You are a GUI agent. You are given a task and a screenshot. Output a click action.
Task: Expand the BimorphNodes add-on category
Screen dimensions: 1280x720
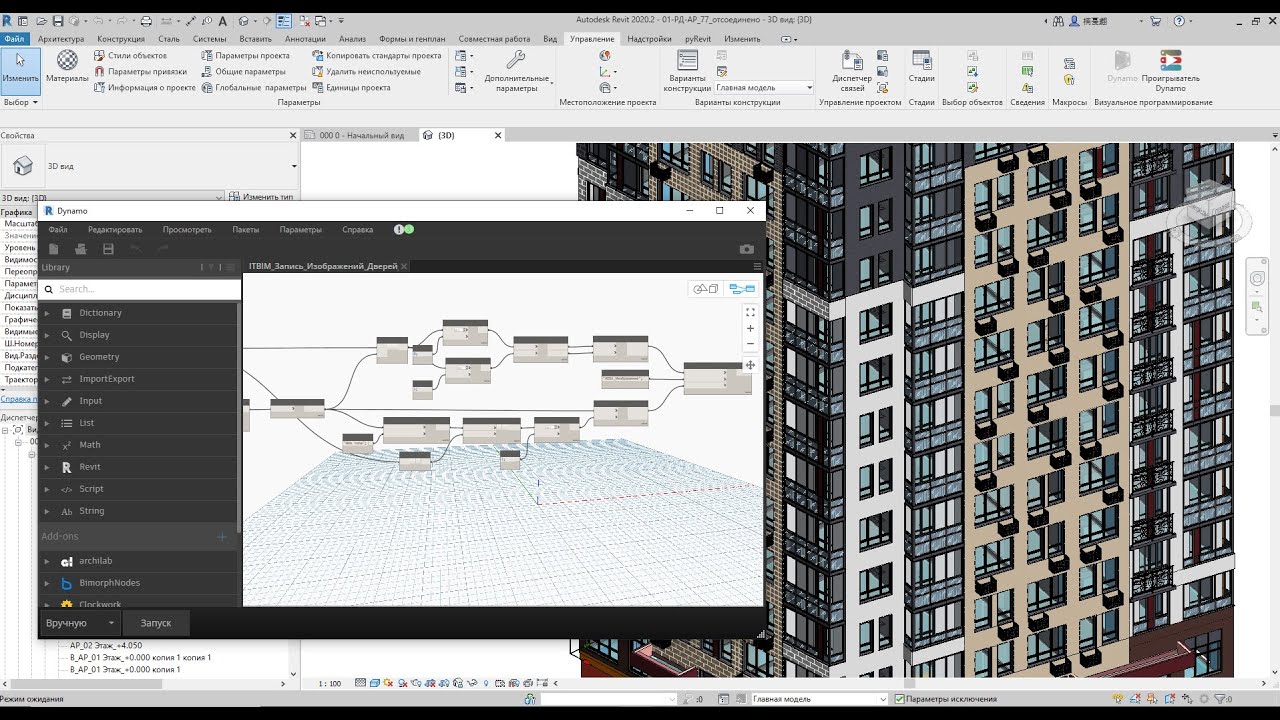coord(47,583)
